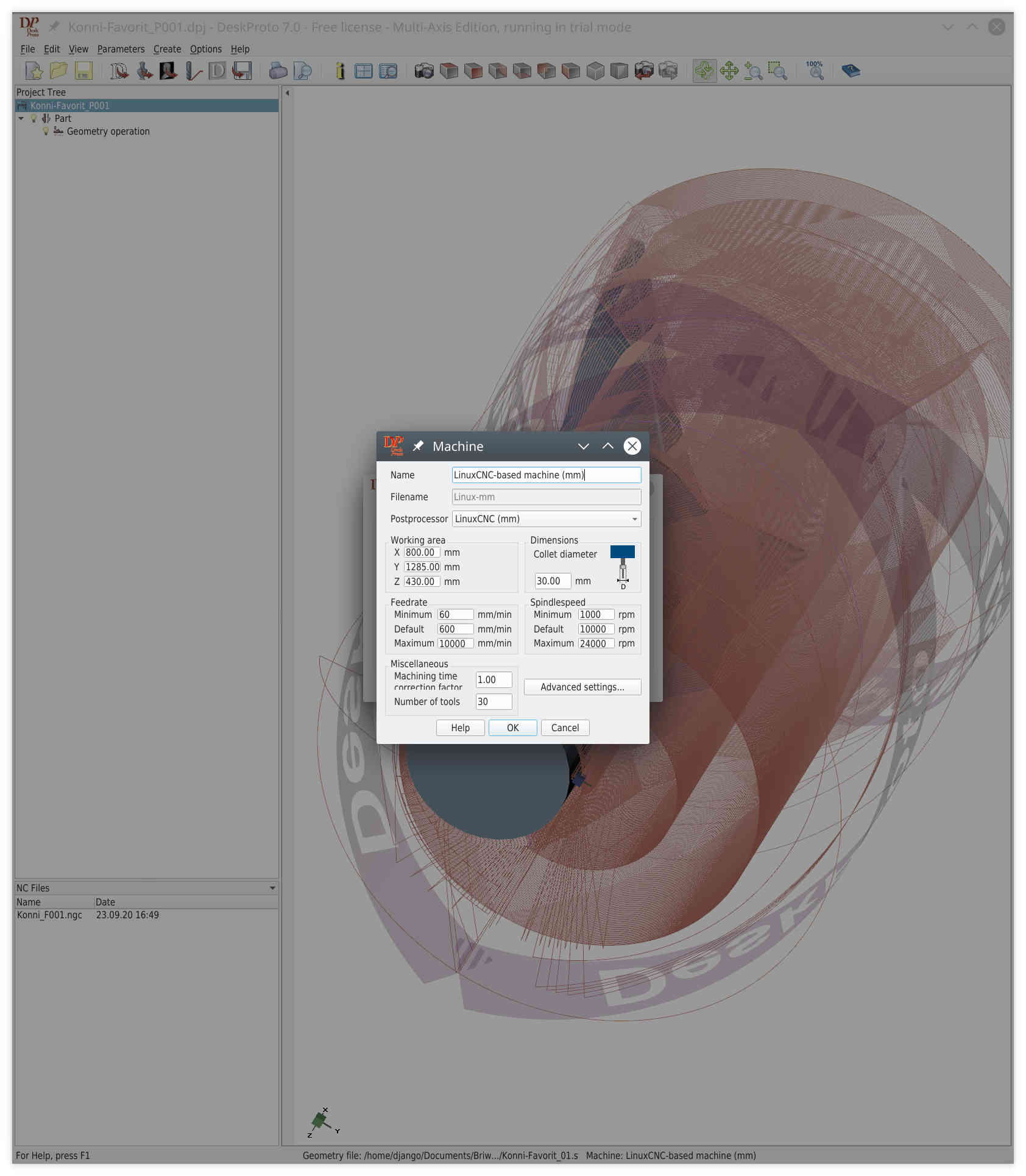Click the machine Name input field
Viewport: 1026px width, 1176px height.
pos(546,475)
